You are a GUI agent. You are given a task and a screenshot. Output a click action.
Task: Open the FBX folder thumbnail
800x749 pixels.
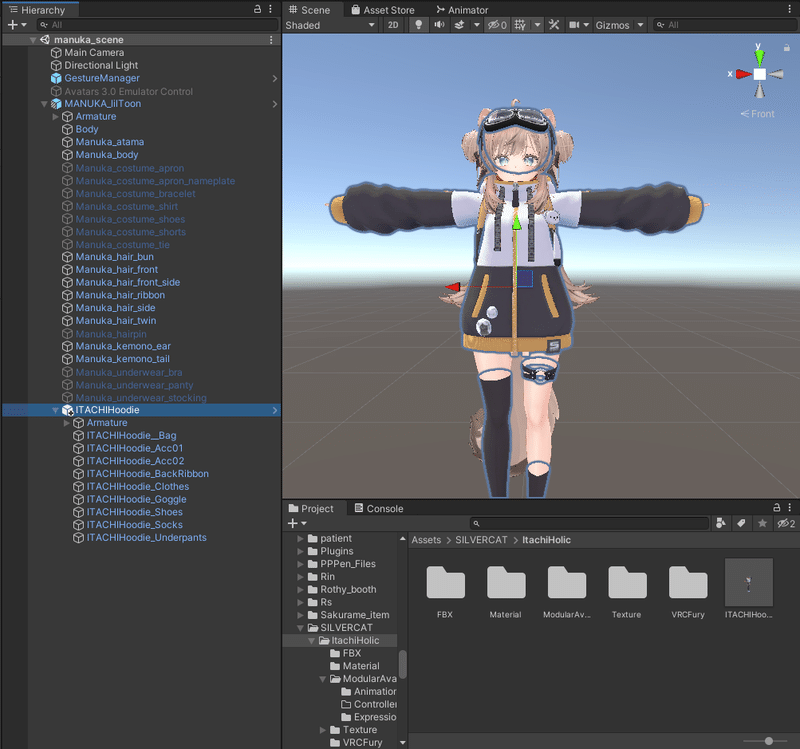tap(445, 582)
